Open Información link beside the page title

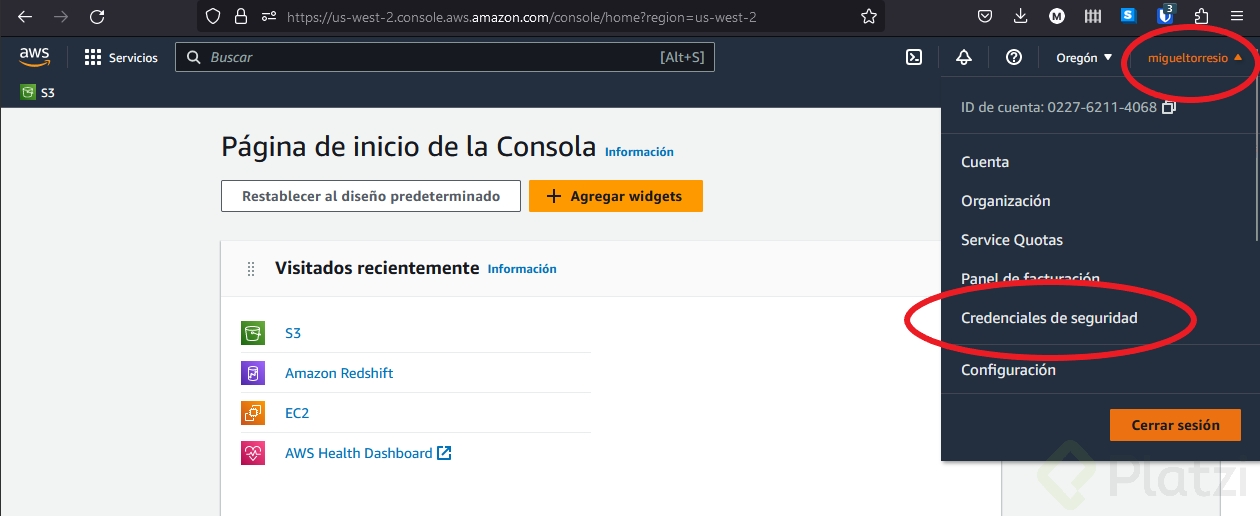[639, 152]
